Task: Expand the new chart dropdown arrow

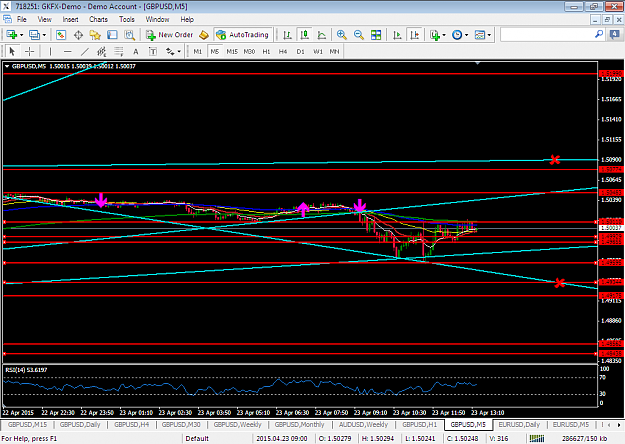Action: [22, 35]
